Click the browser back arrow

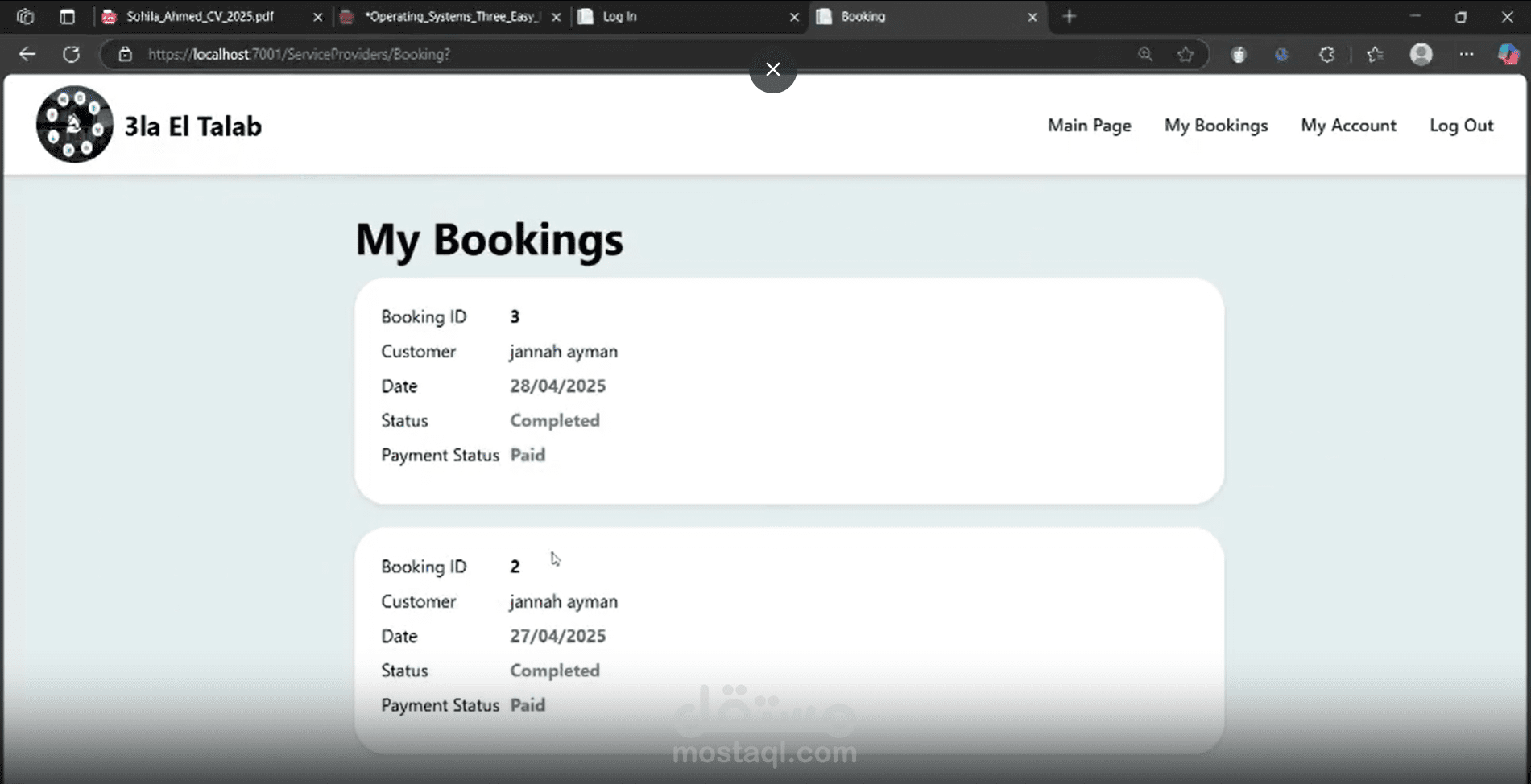click(x=27, y=54)
